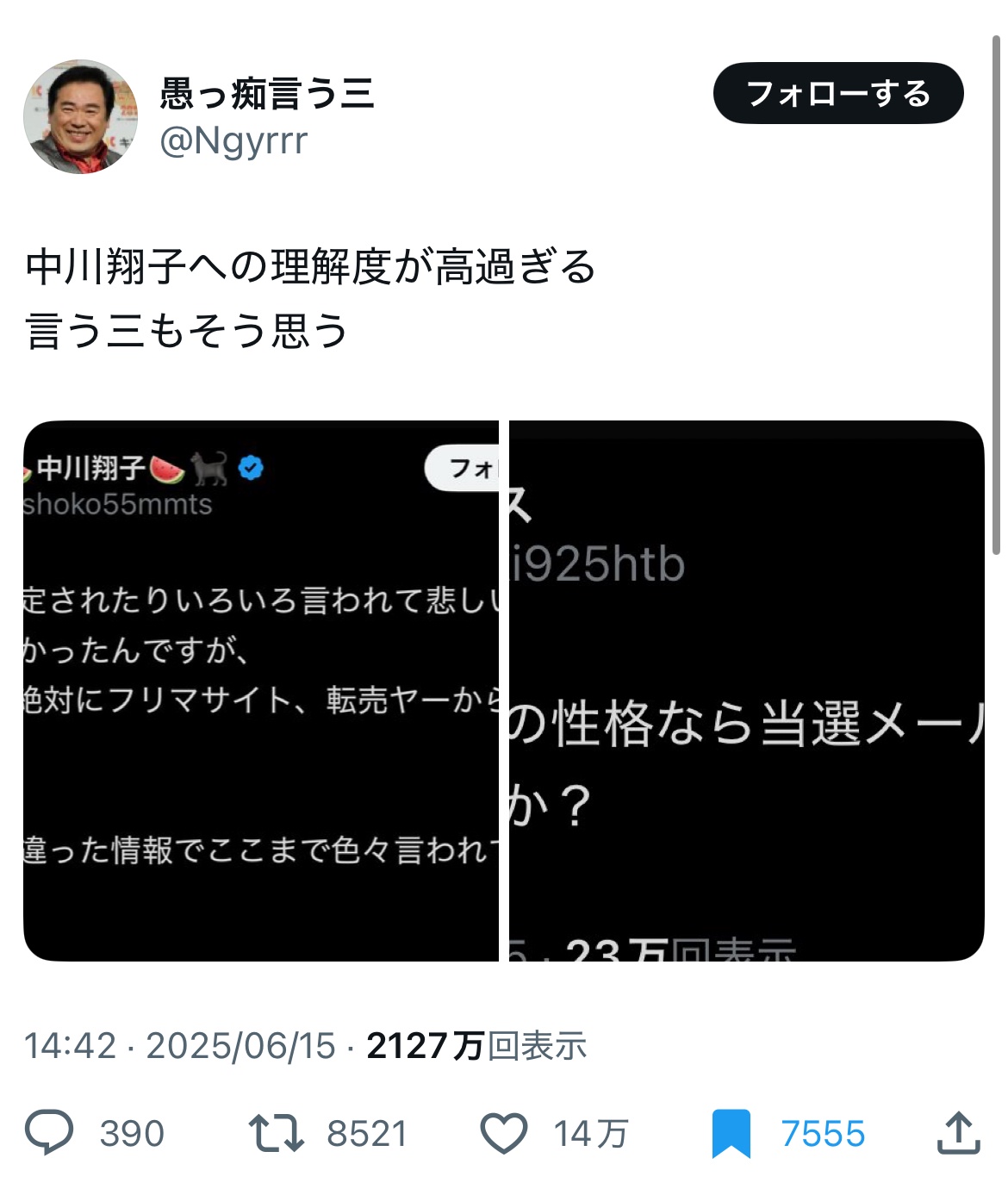Click the page scrollbar on the right edge
The width and height of the screenshot is (1008, 1189).
coord(997,293)
